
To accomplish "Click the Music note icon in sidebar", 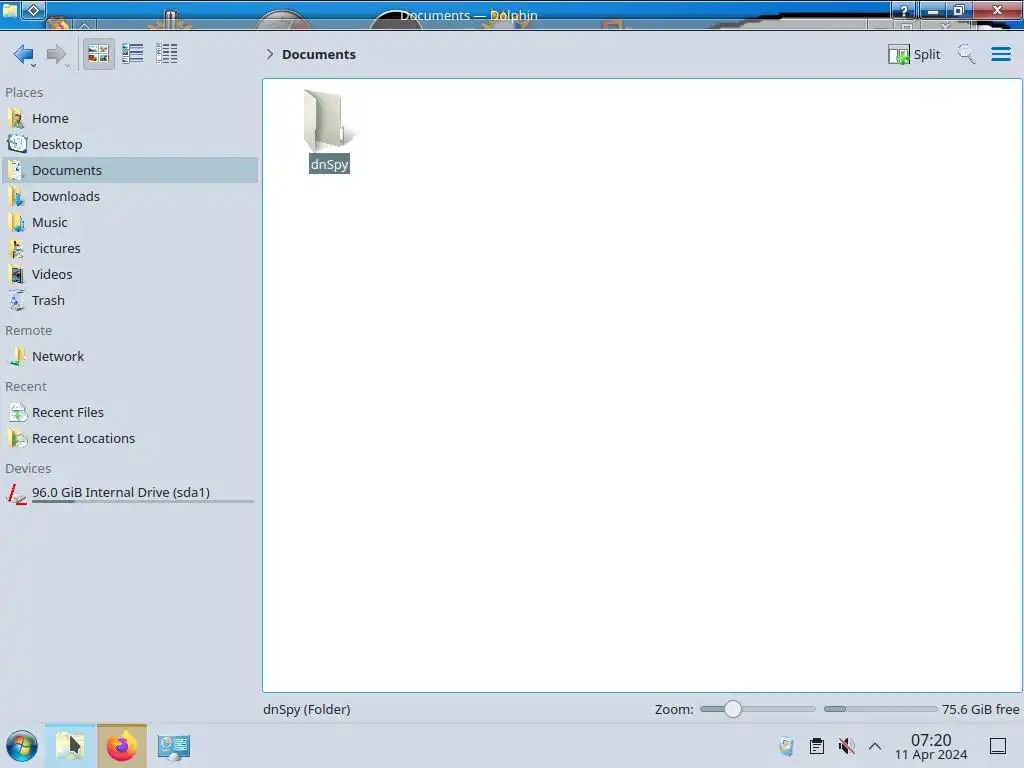I will pos(17,223).
